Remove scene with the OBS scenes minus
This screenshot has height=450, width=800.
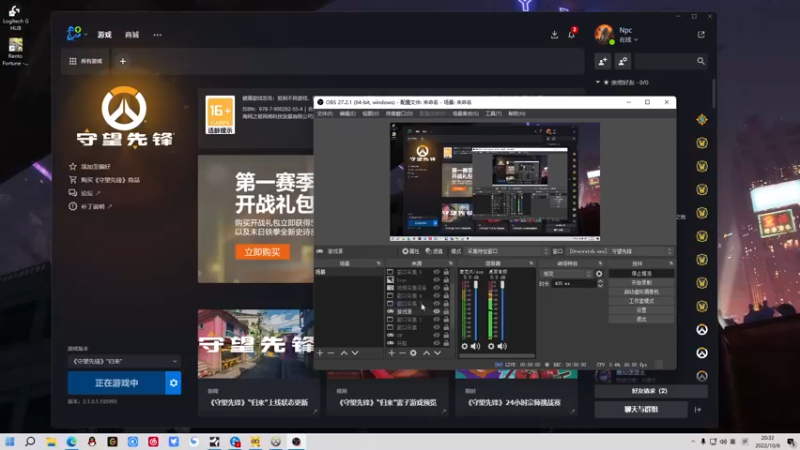[331, 353]
